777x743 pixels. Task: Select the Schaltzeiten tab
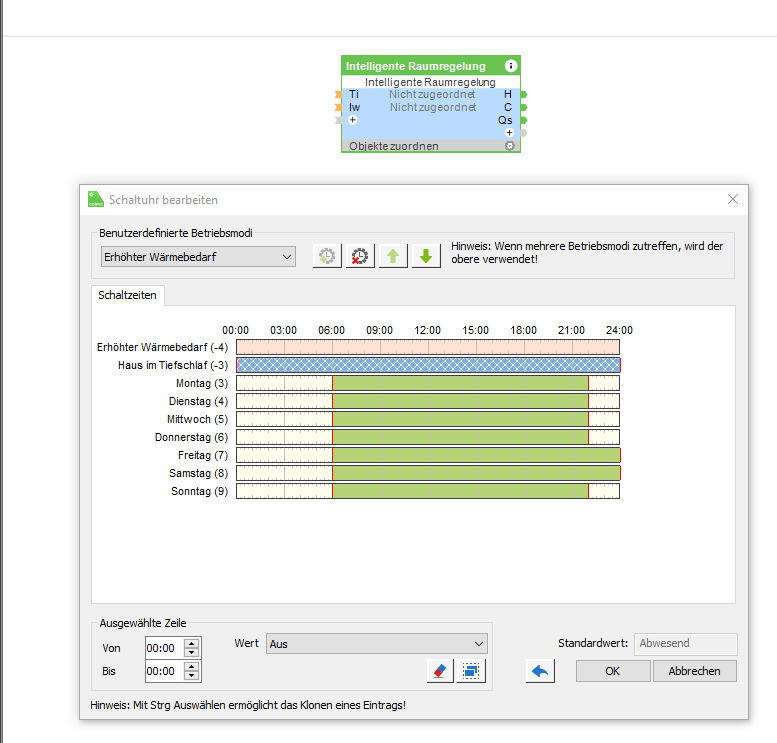127,295
